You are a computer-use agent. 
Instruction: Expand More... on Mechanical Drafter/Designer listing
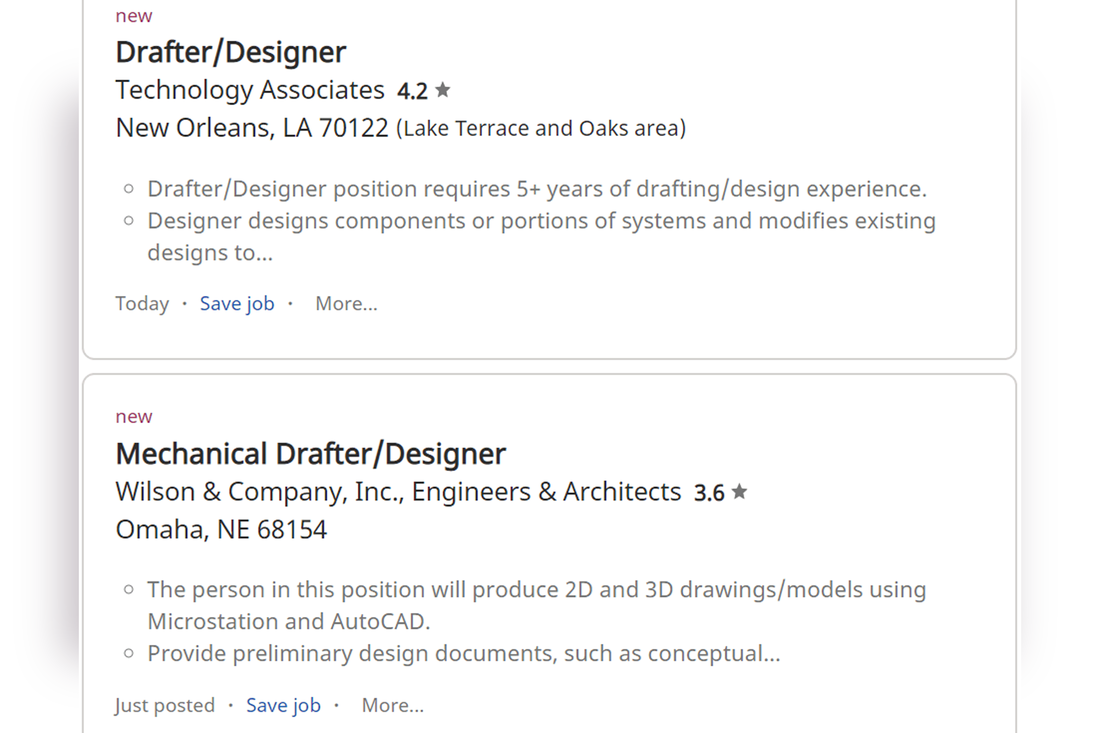(x=393, y=706)
